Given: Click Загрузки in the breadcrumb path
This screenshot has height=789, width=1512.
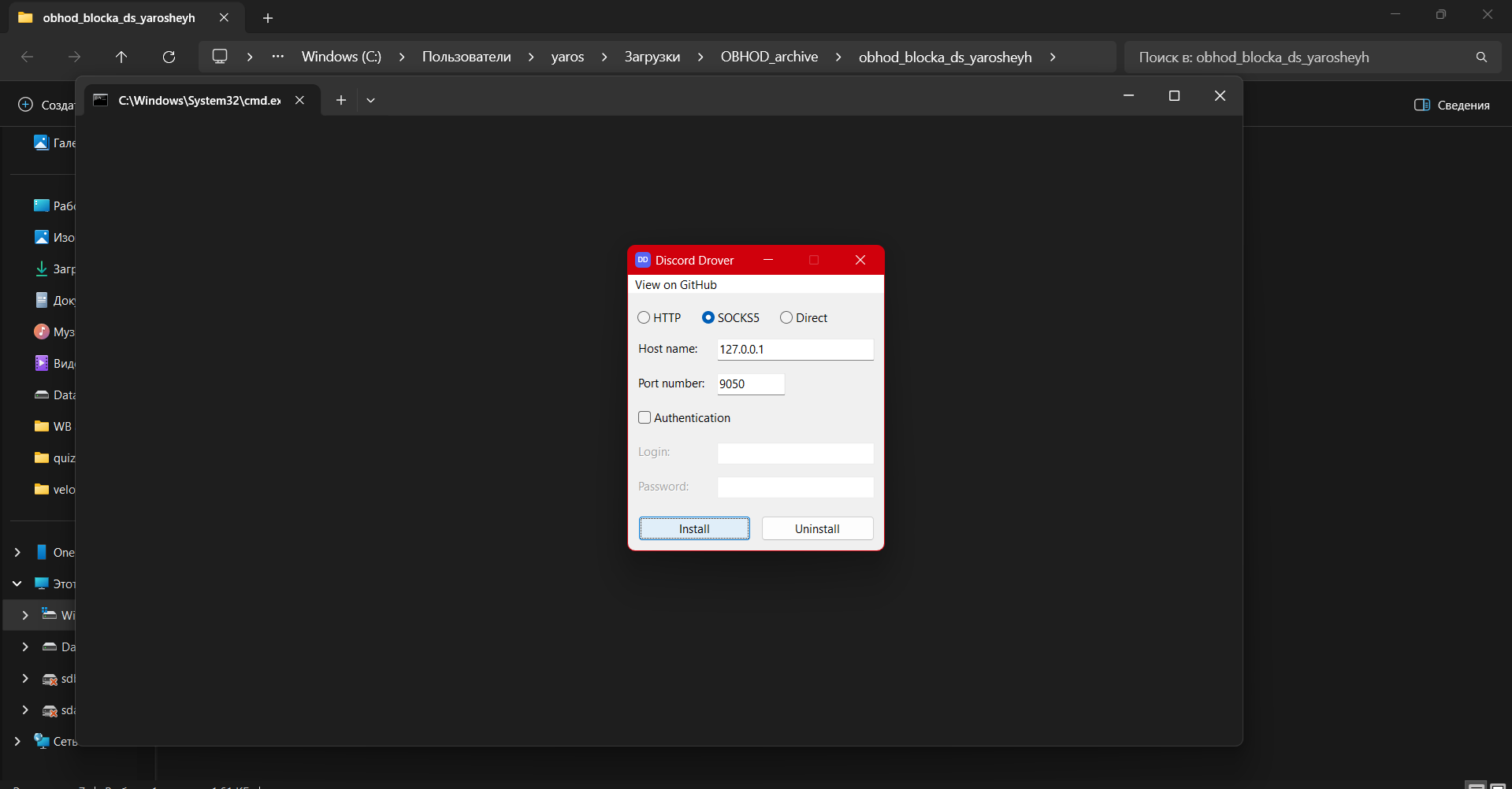Looking at the screenshot, I should (x=652, y=57).
